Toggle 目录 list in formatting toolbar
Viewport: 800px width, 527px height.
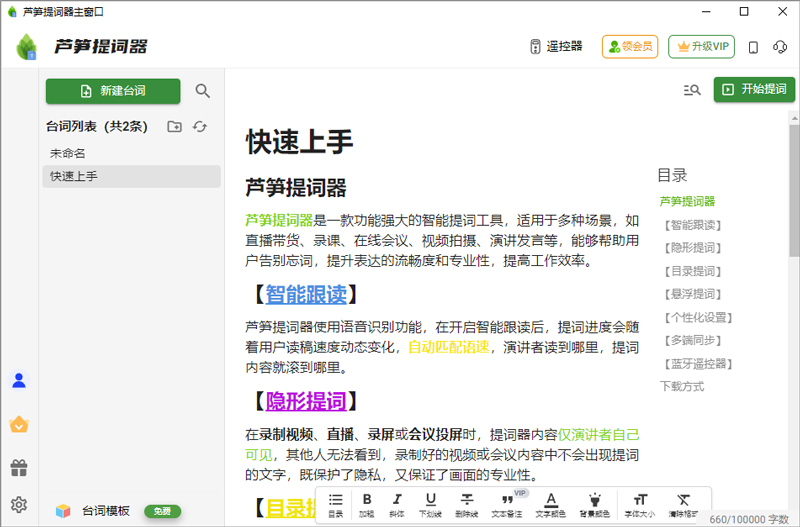pos(336,505)
